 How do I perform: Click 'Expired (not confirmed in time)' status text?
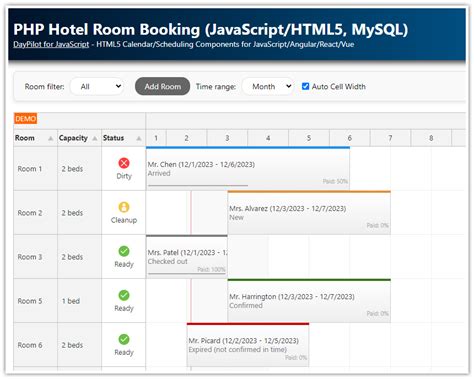click(x=238, y=350)
